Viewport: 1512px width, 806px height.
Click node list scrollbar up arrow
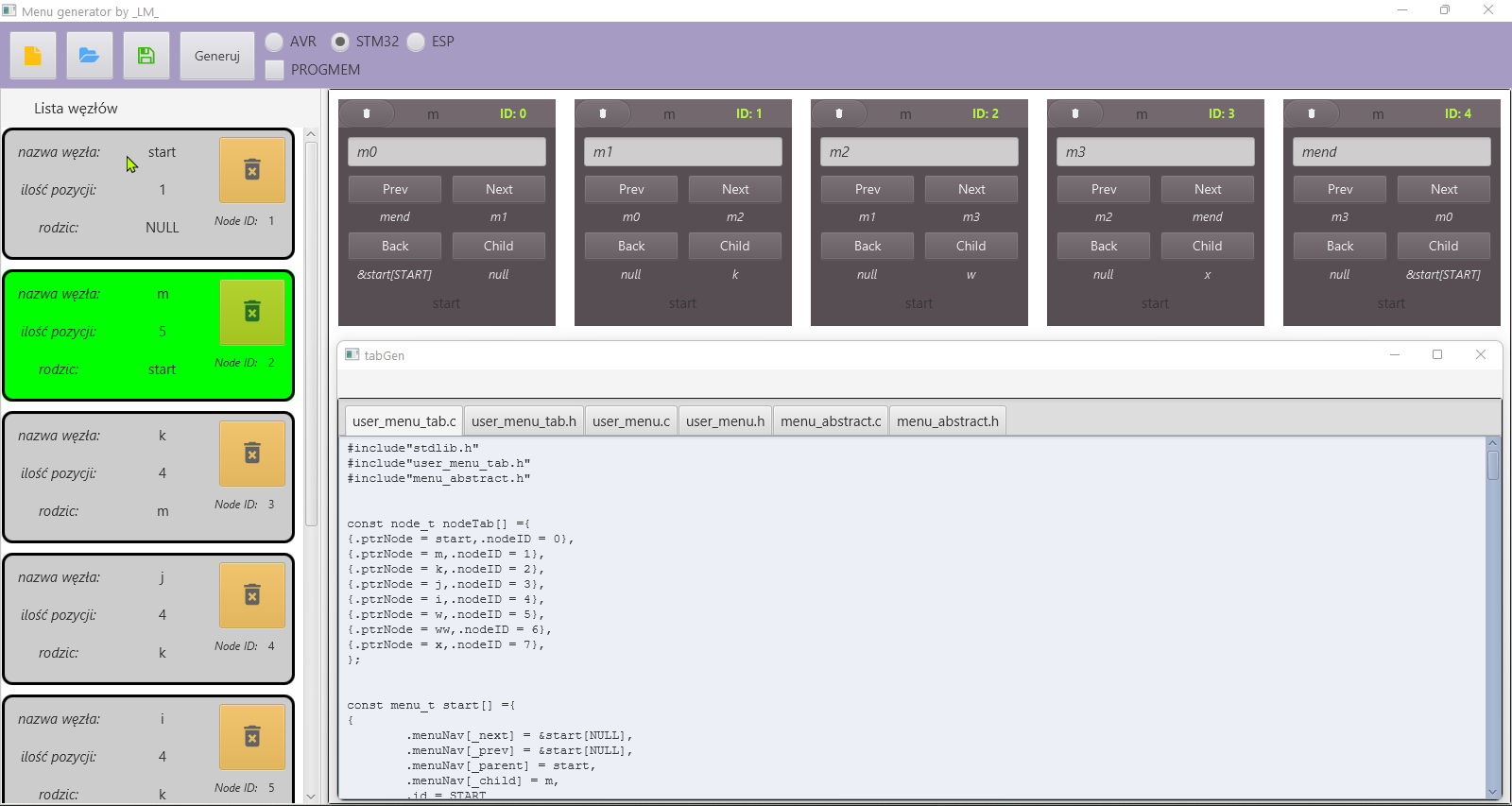coord(311,134)
